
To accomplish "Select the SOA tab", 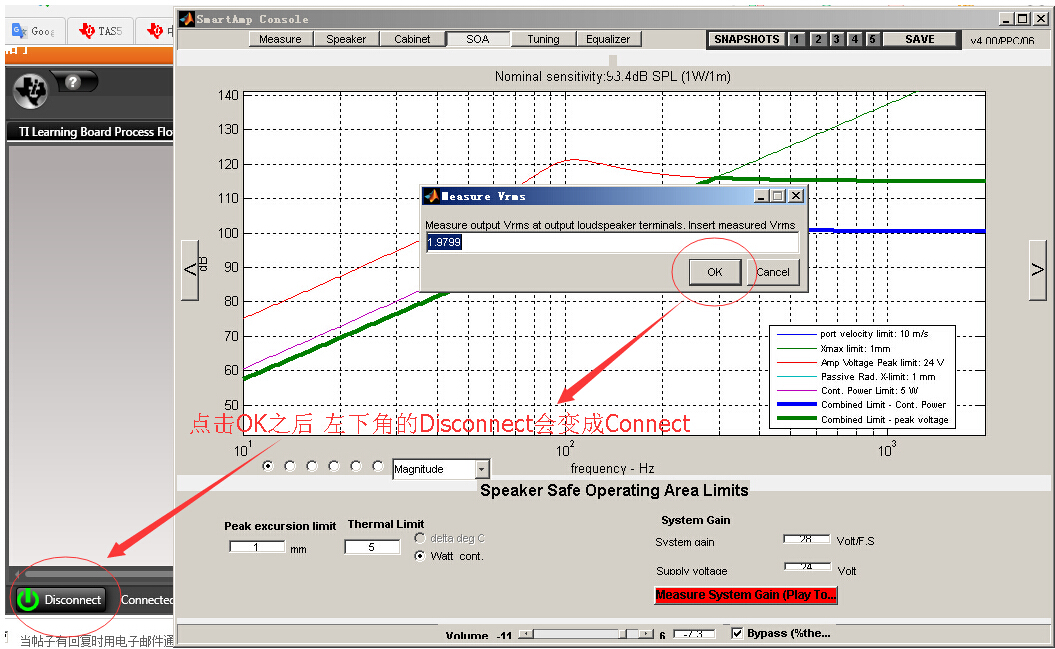I will tap(478, 39).
